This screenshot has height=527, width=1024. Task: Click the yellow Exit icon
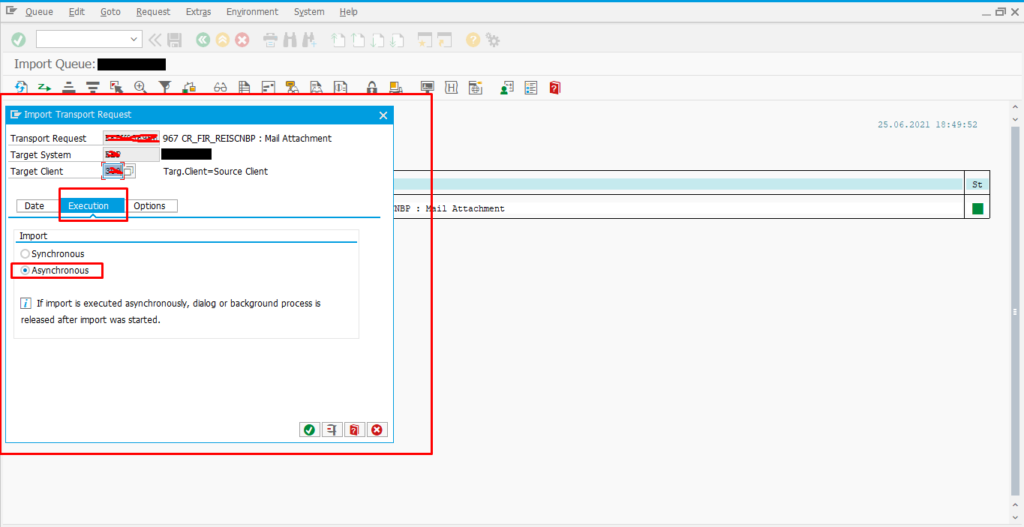tap(223, 40)
